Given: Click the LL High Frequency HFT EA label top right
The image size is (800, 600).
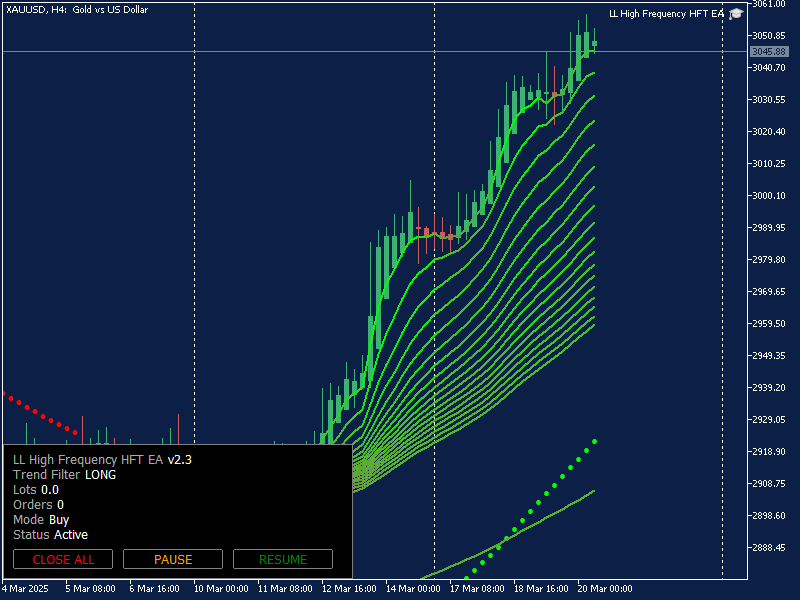Looking at the screenshot, I should (x=666, y=14).
